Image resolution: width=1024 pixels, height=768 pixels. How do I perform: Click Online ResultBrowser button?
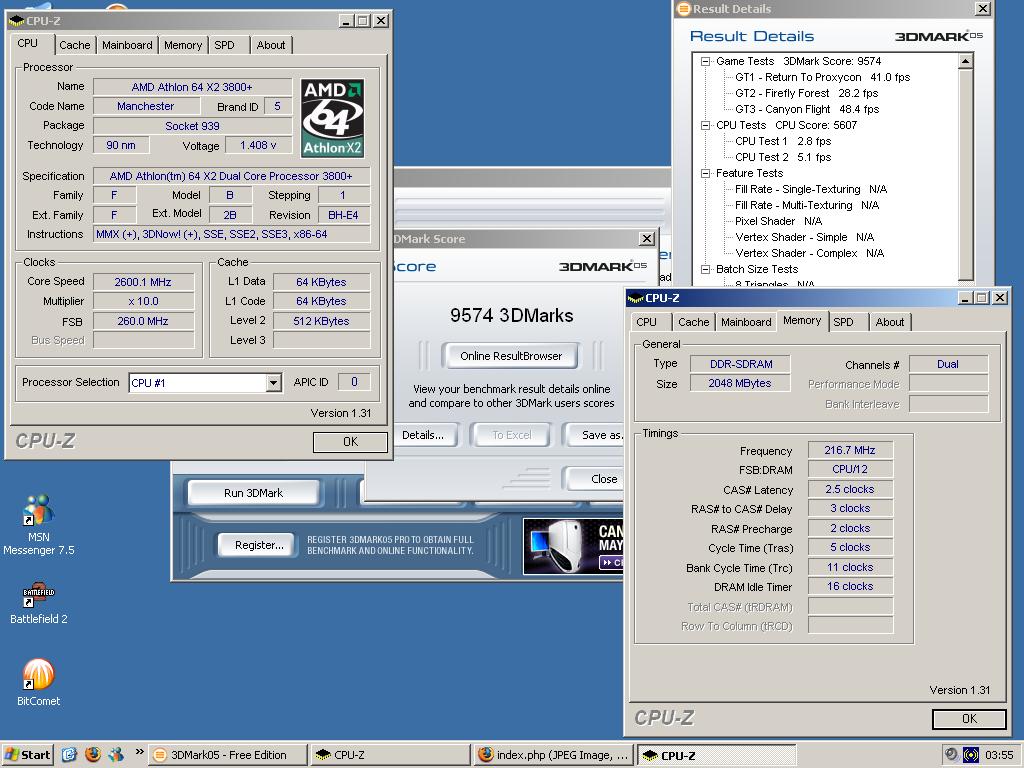pos(511,356)
